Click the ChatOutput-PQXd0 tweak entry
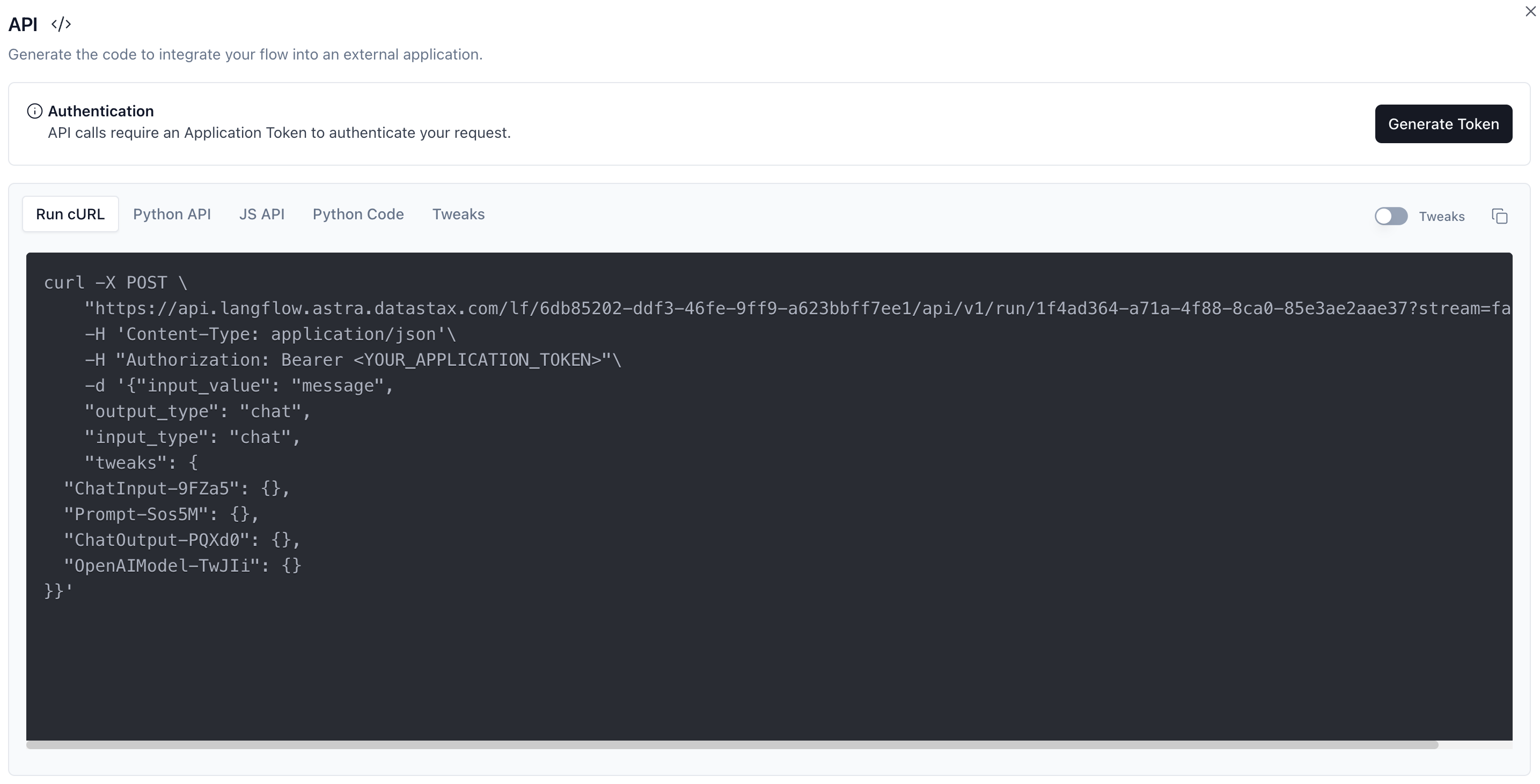1540x784 pixels. pyautogui.click(x=182, y=539)
